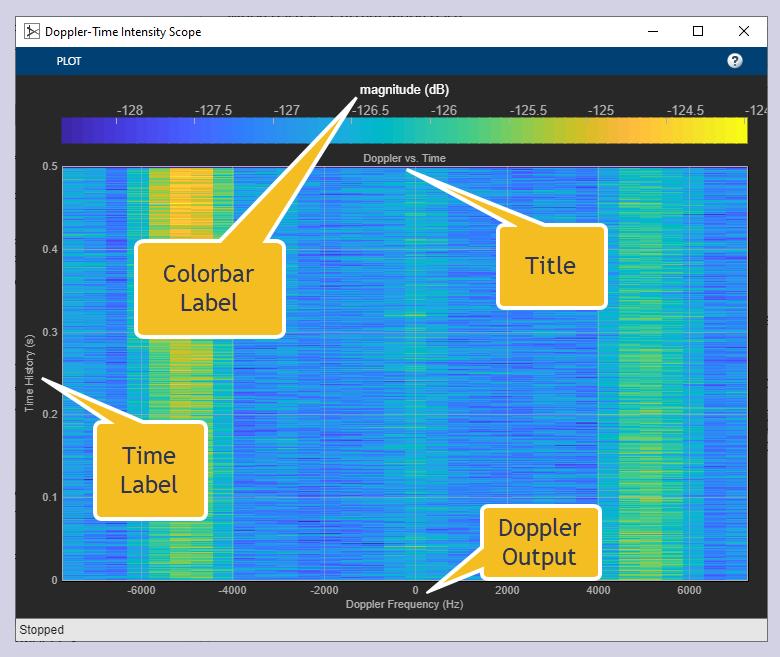The image size is (780, 657).
Task: Click the -128 colorbar tick value
Action: point(130,110)
